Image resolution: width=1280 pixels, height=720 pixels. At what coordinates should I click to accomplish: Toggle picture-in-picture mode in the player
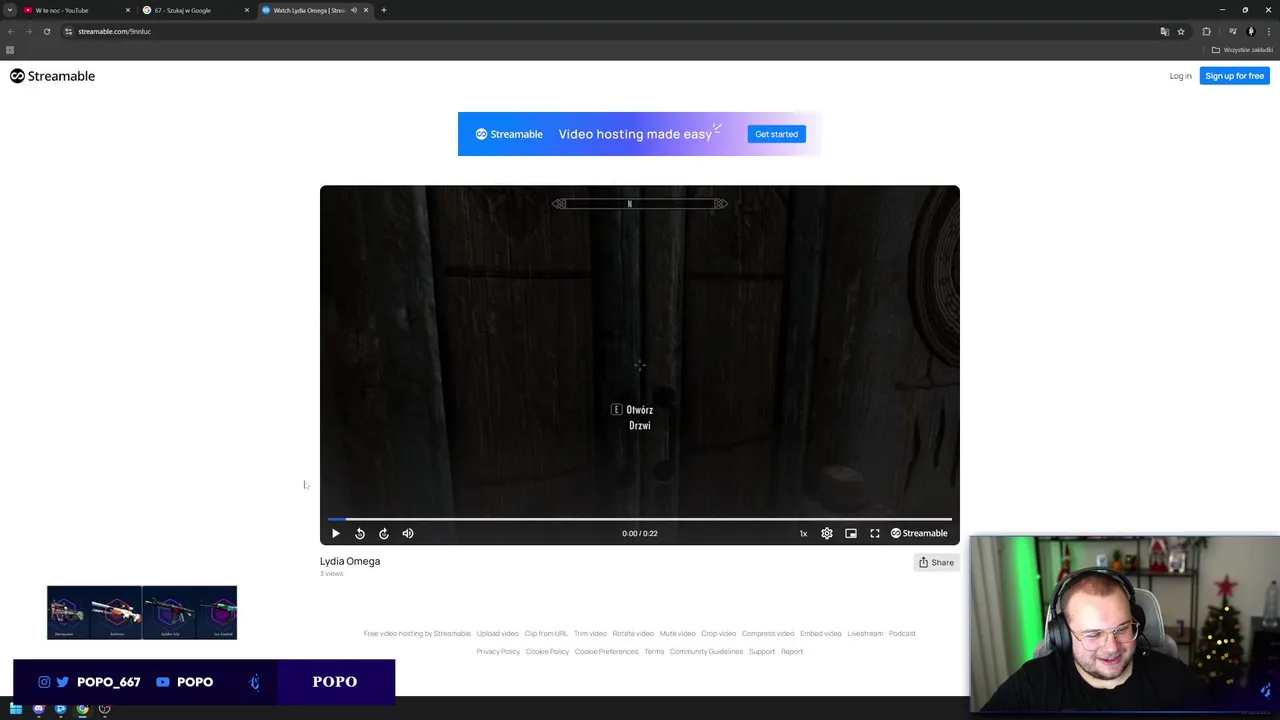click(851, 533)
